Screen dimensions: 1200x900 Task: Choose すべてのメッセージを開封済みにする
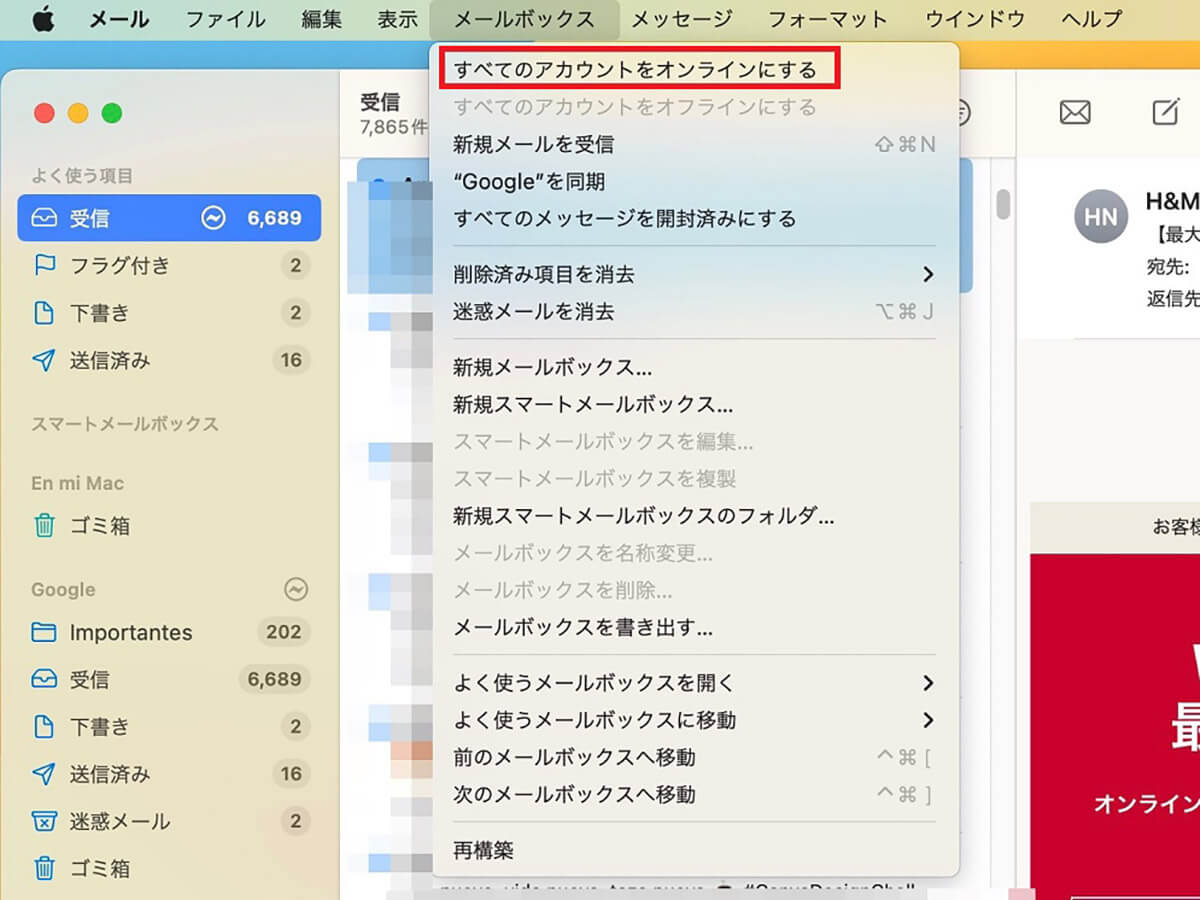[x=694, y=219]
